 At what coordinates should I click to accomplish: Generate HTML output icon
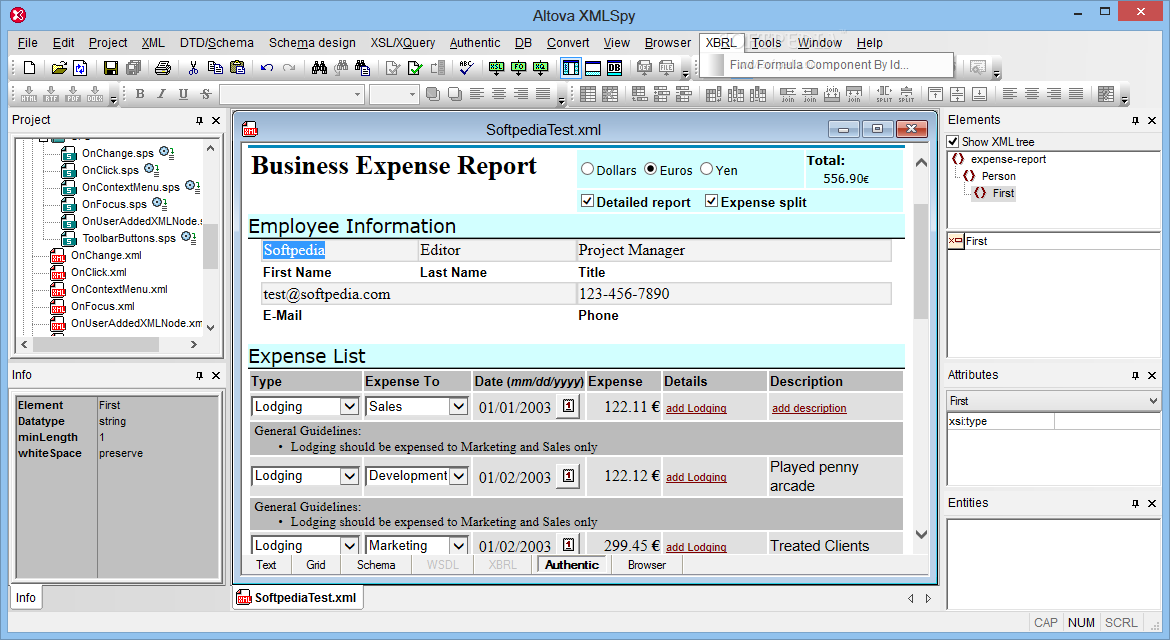29,94
